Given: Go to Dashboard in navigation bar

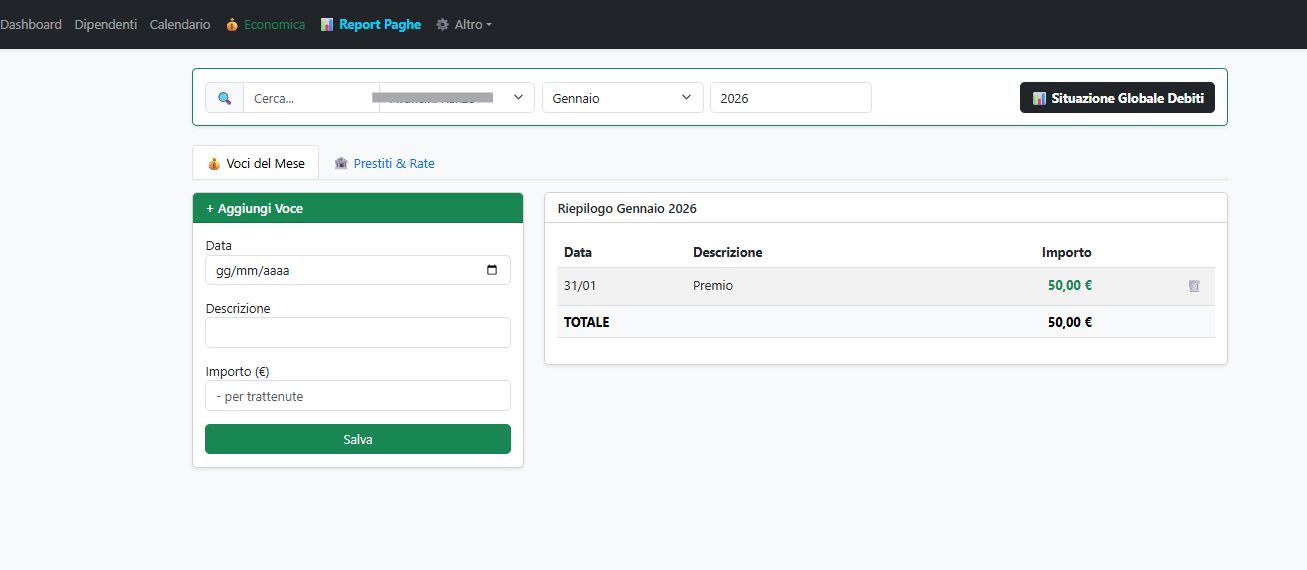Looking at the screenshot, I should pyautogui.click(x=31, y=24).
